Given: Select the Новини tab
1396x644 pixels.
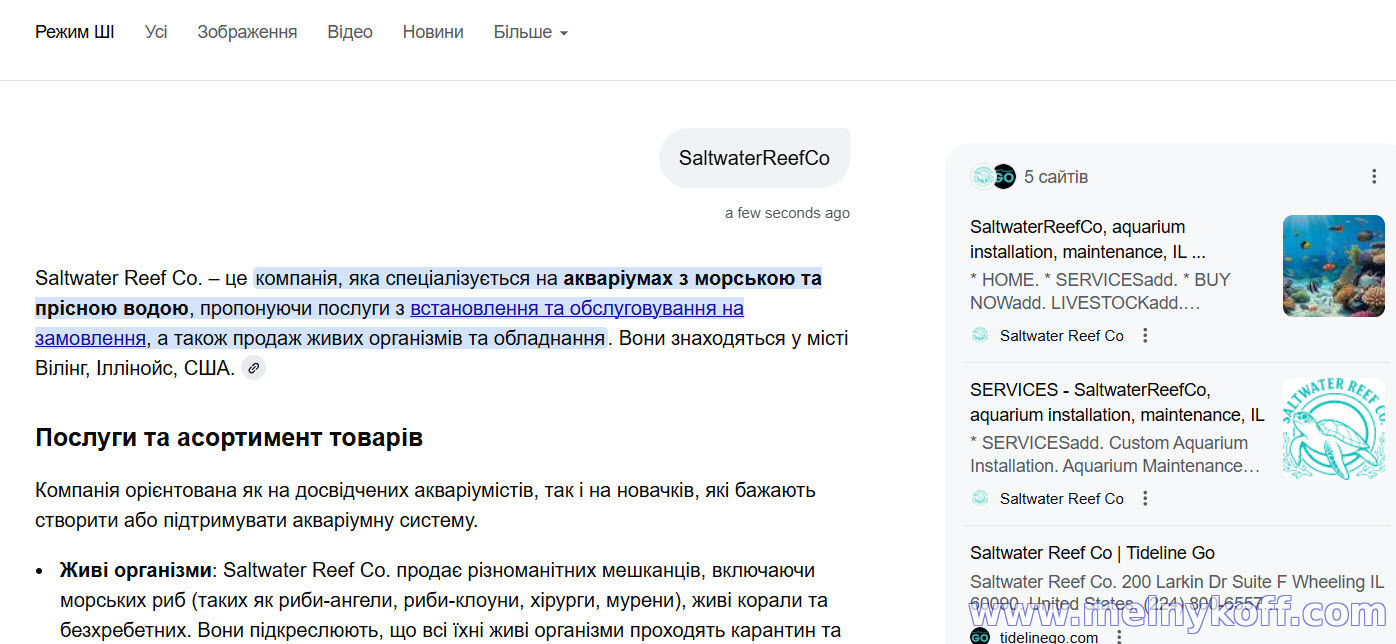Looking at the screenshot, I should point(433,32).
